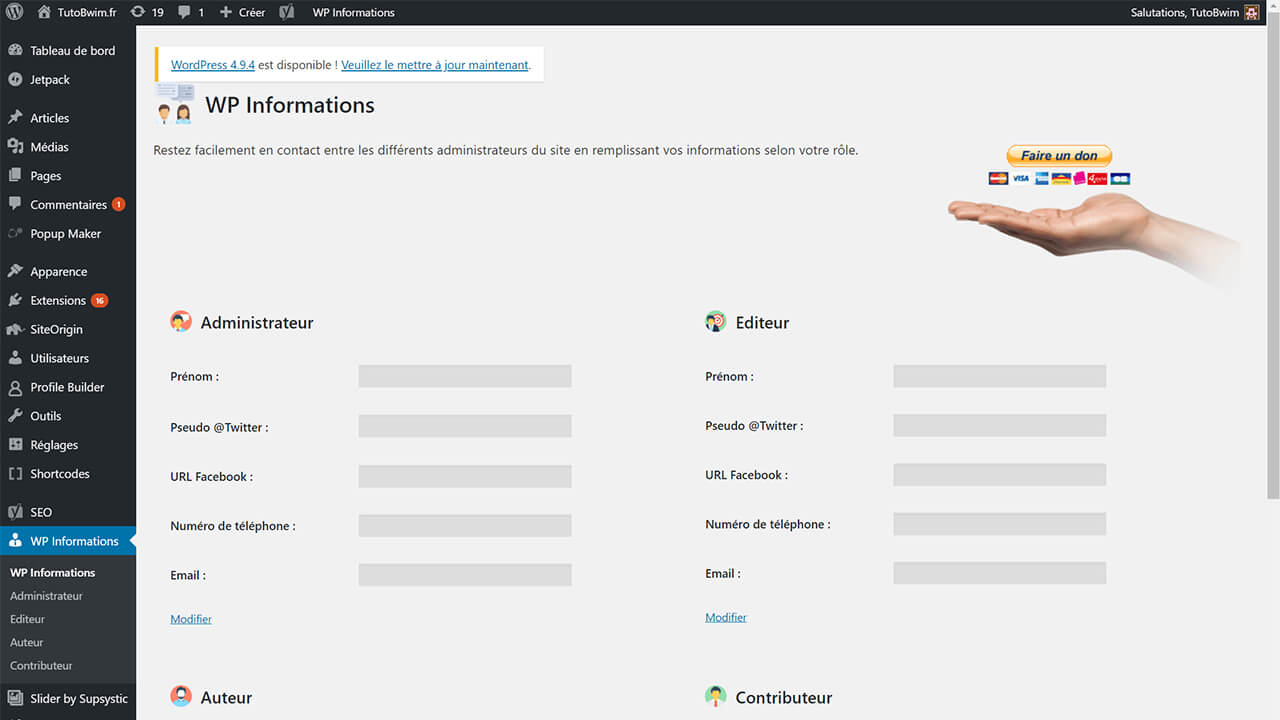Click the Réglages settings icon

click(15, 445)
